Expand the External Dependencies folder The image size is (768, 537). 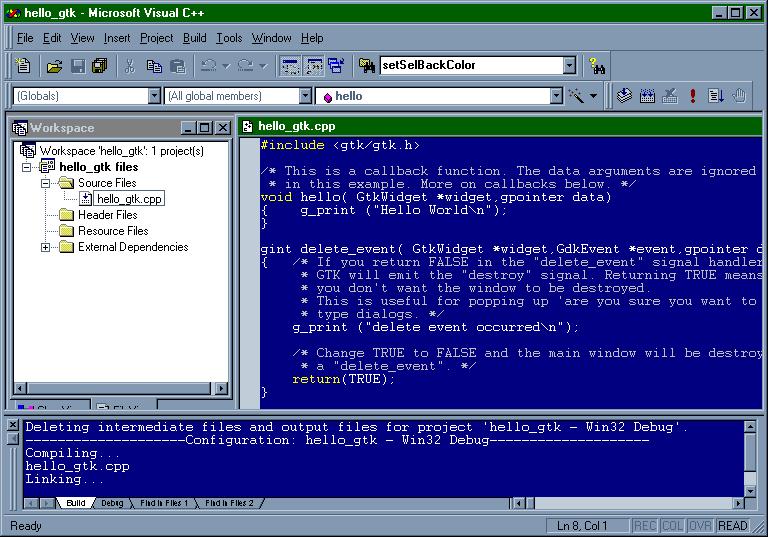[46, 247]
